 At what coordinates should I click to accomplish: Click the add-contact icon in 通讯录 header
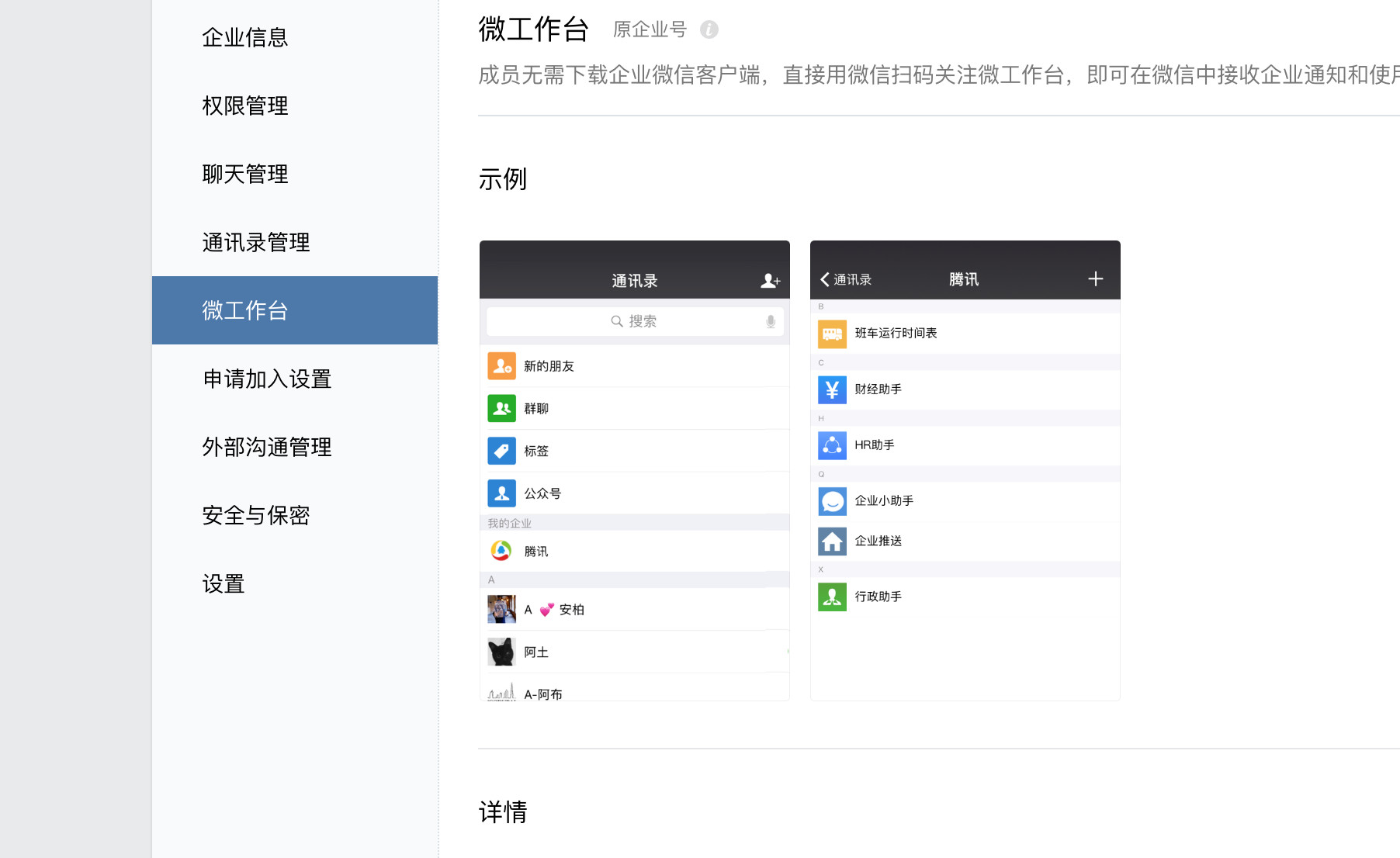click(x=770, y=280)
